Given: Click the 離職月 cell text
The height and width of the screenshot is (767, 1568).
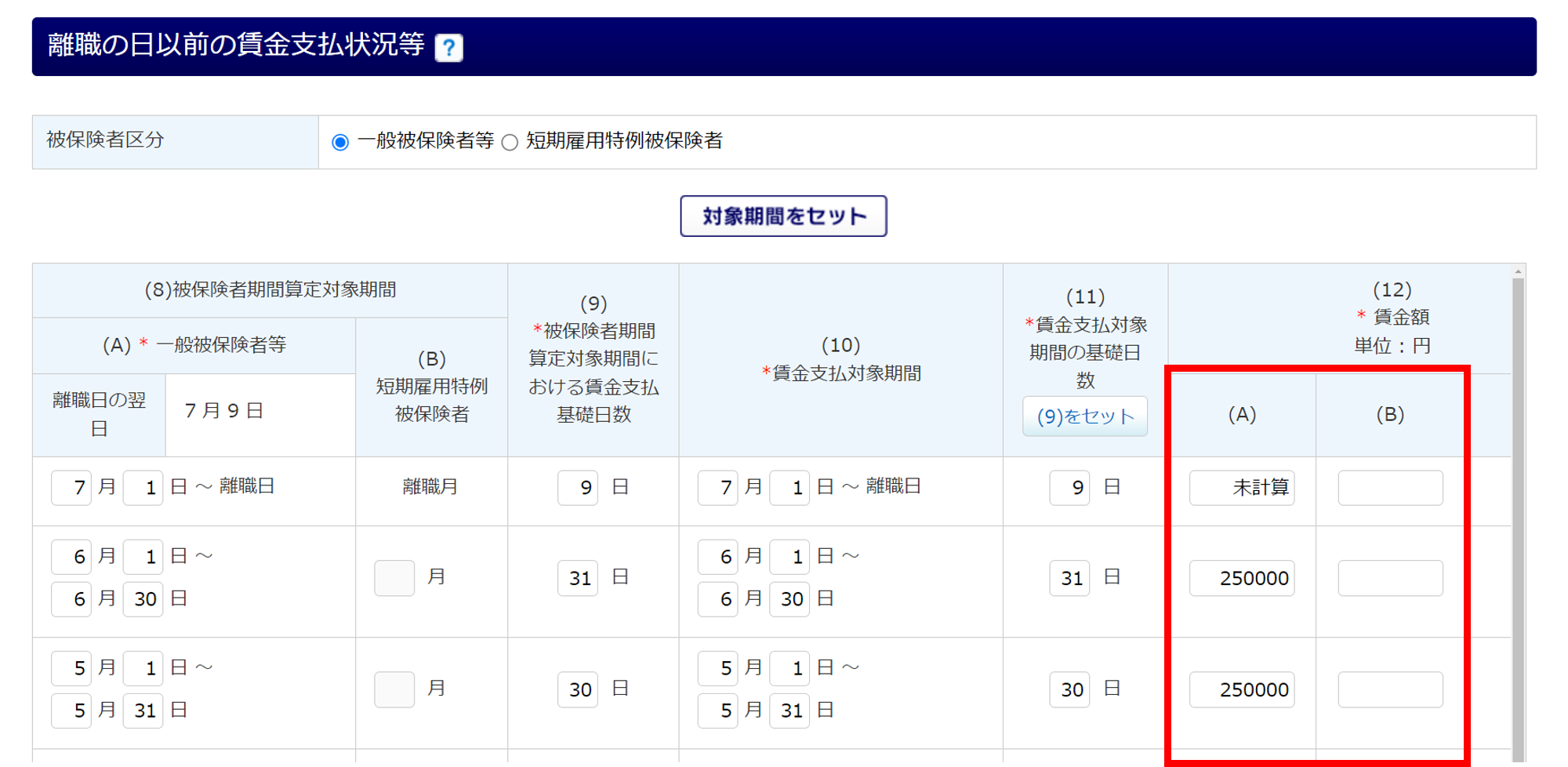Looking at the screenshot, I should coord(430,487).
